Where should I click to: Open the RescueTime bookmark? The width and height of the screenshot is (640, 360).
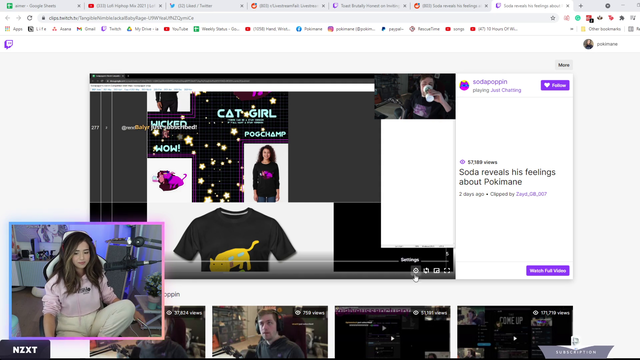424,29
